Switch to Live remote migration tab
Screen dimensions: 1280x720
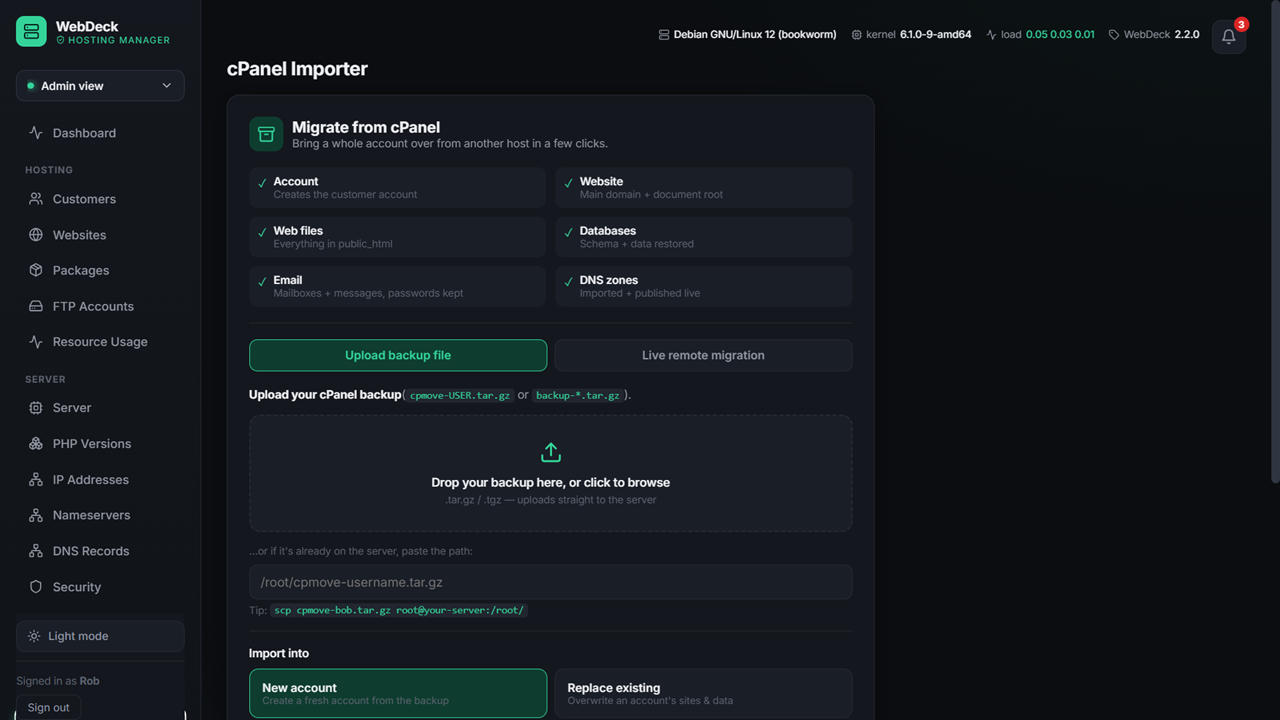click(x=703, y=355)
